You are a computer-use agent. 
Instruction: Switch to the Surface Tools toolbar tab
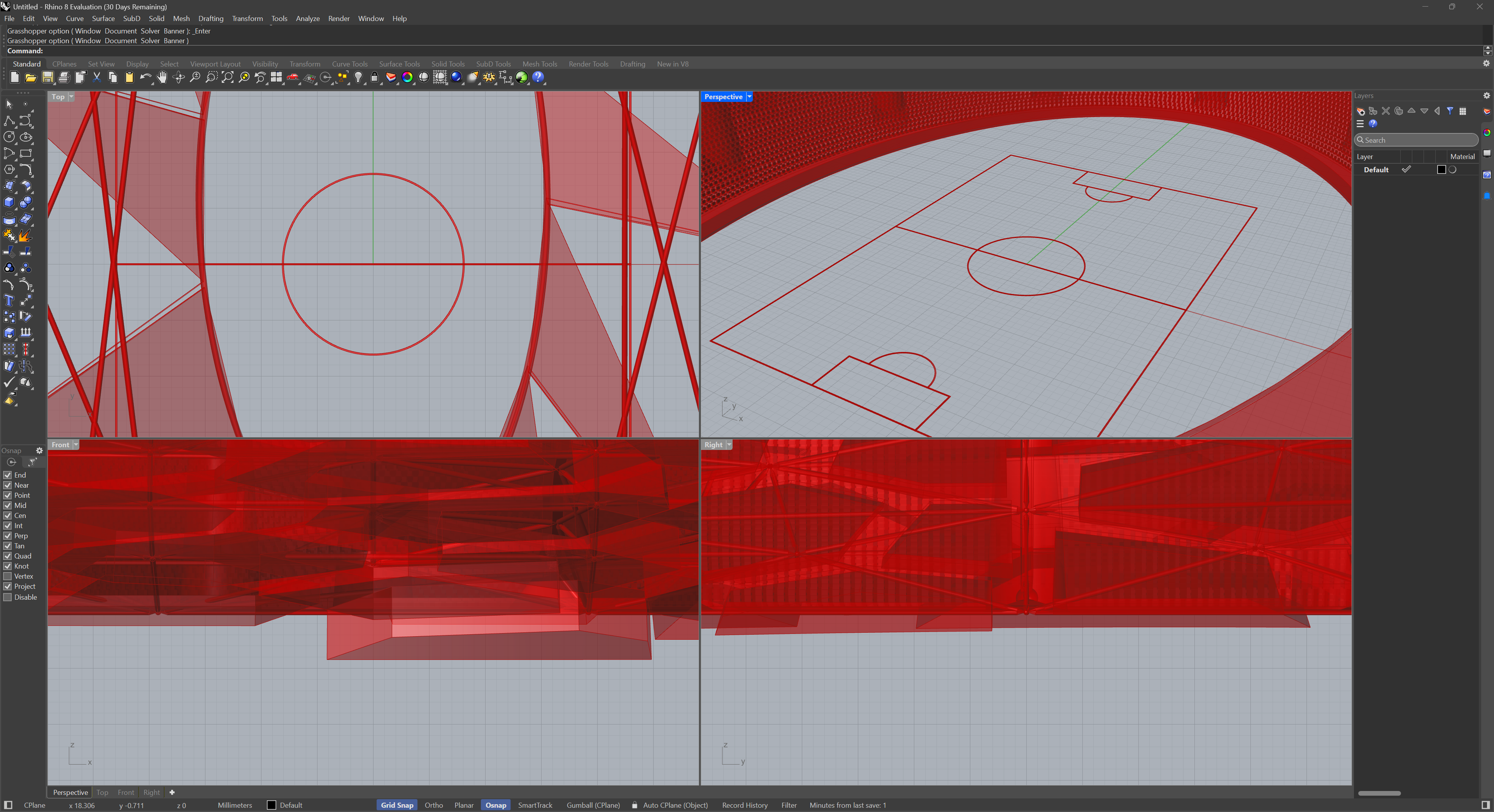[x=399, y=64]
